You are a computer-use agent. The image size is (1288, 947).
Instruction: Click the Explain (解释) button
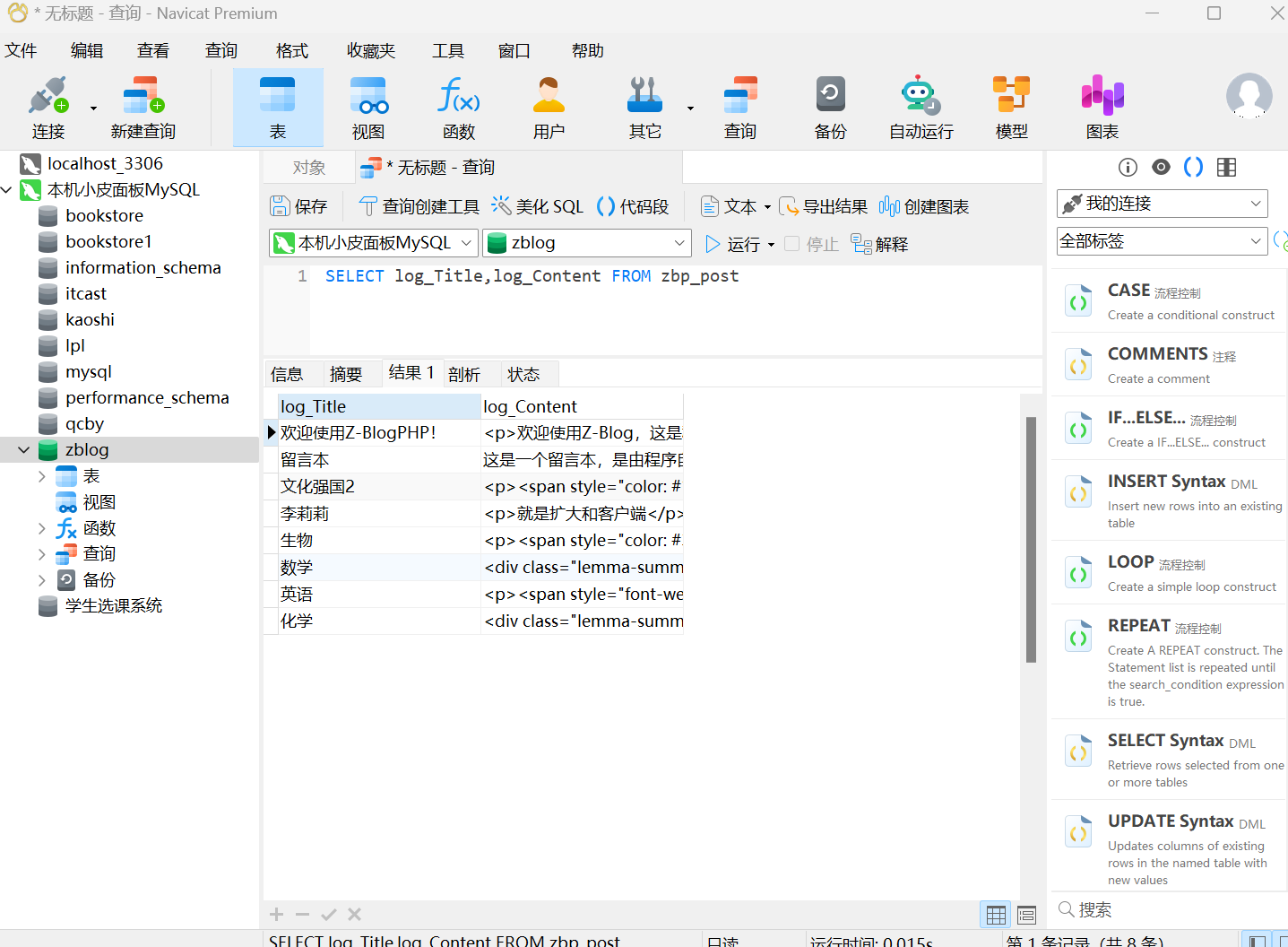(879, 244)
